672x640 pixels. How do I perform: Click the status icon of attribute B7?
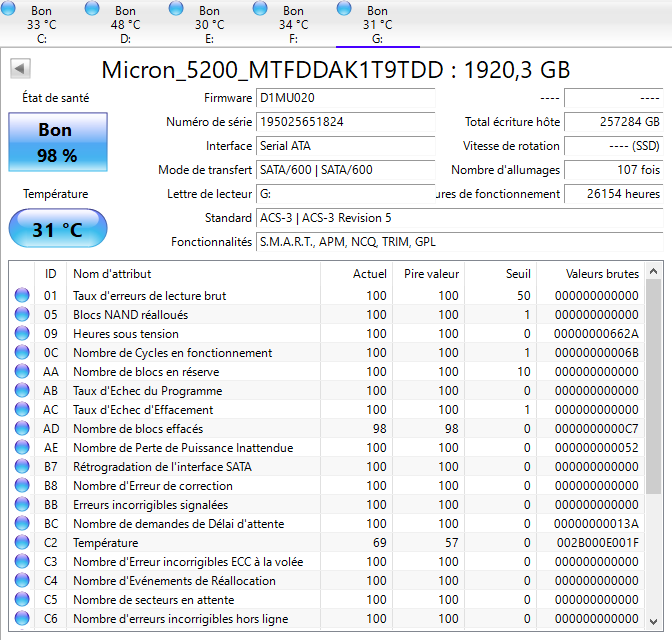tap(22, 466)
